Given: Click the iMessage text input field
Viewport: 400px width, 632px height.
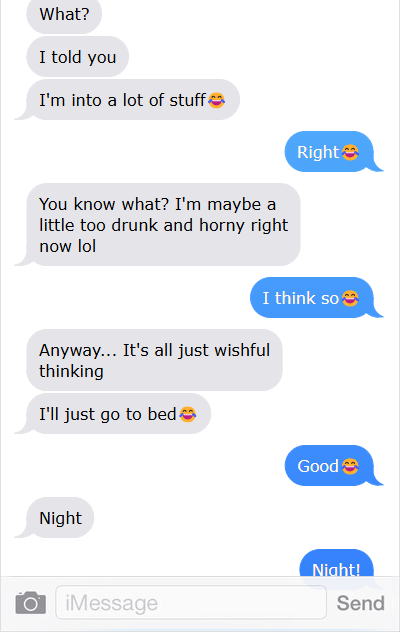Looking at the screenshot, I should [191, 603].
